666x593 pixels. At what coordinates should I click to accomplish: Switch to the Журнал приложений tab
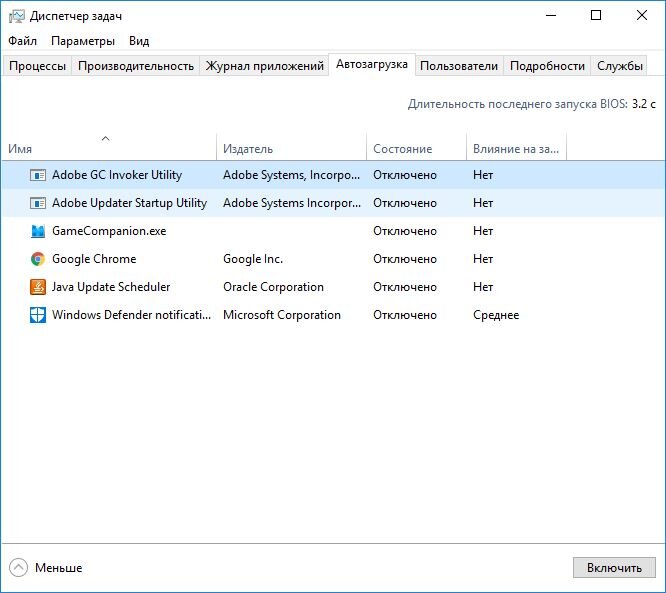[265, 66]
